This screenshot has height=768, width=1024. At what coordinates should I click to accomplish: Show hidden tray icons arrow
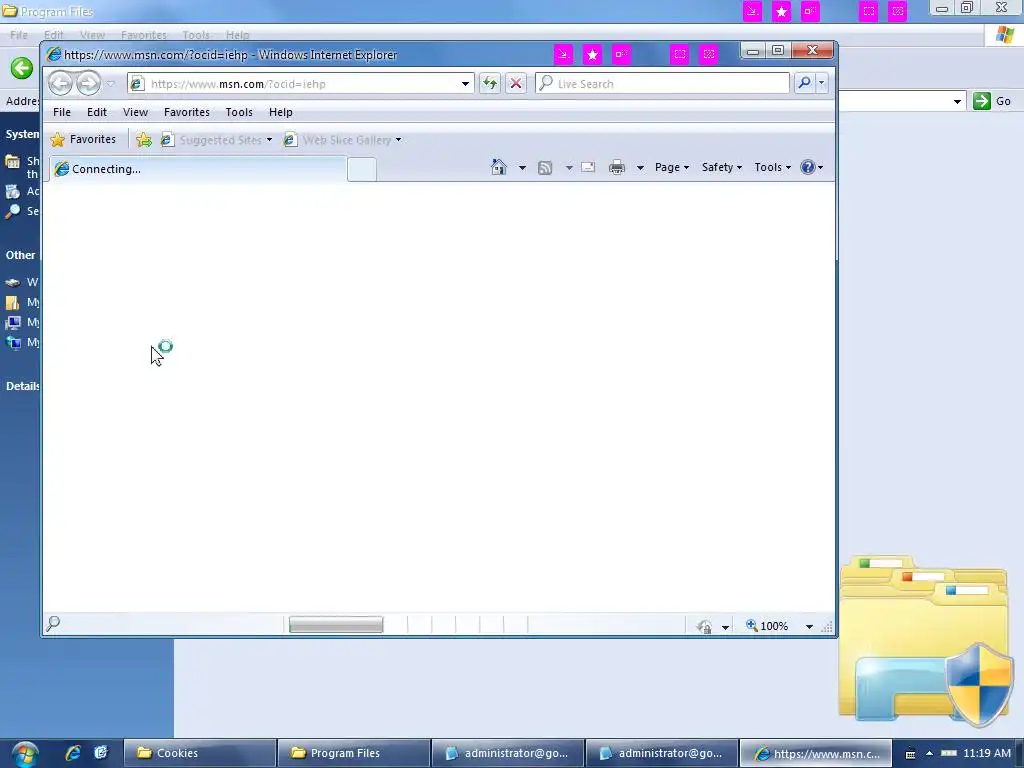point(929,754)
